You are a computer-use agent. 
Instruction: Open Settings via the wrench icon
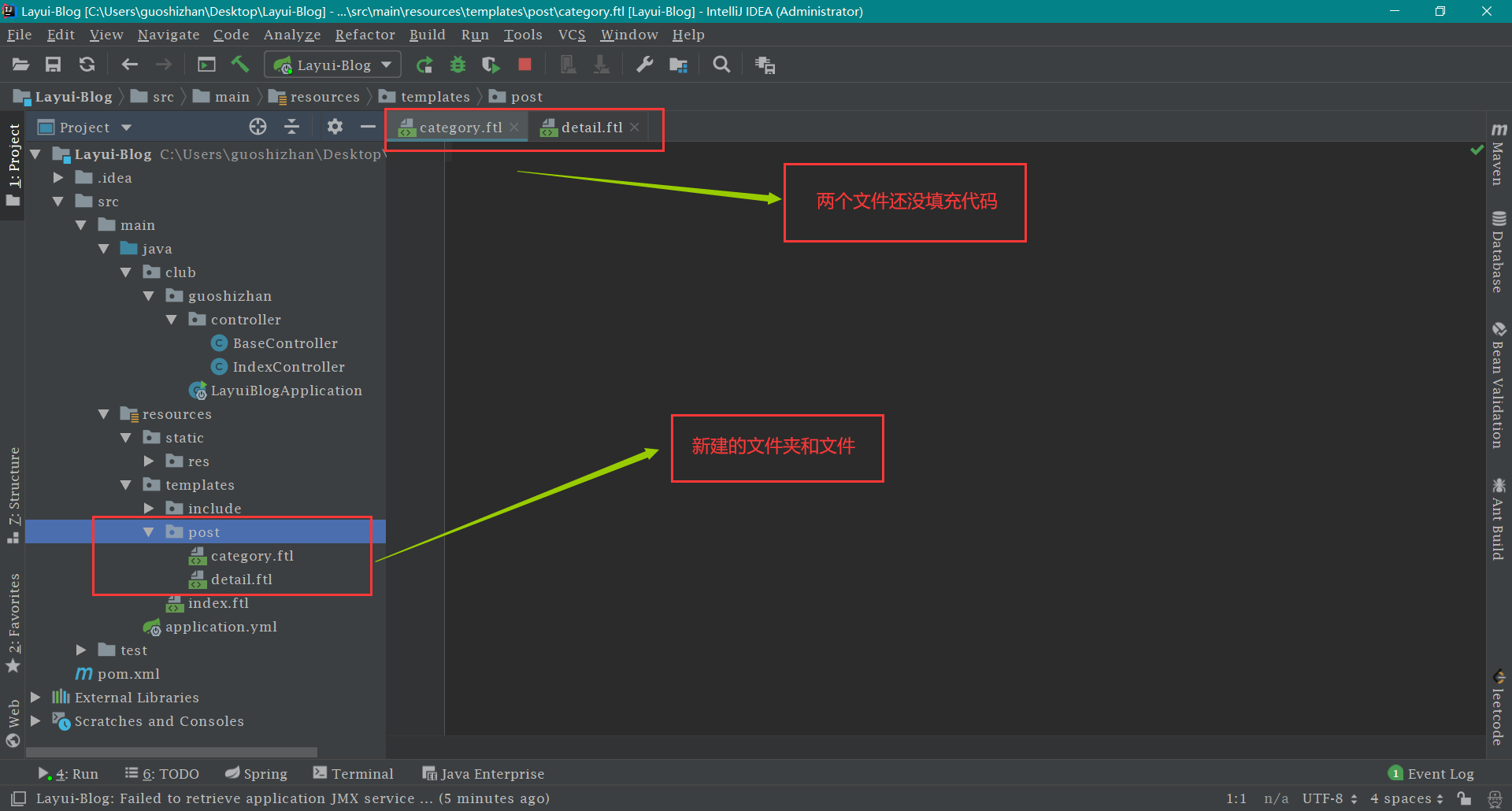645,65
